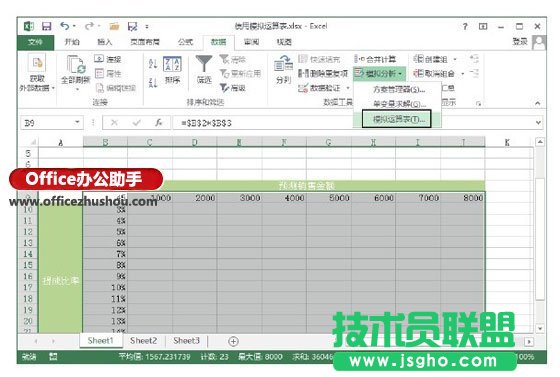The height and width of the screenshot is (377, 560).
Task: Open the Undo history dropdown arrow
Action: 74,26
